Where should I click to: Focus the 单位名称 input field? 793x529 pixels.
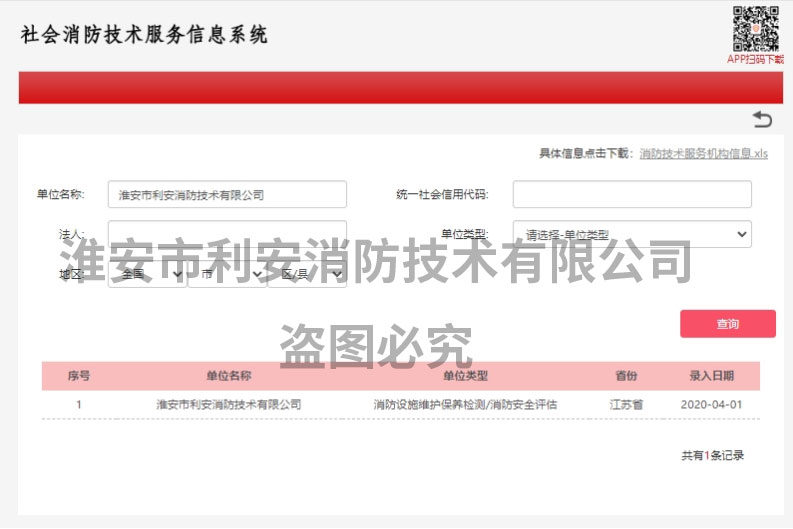227,194
